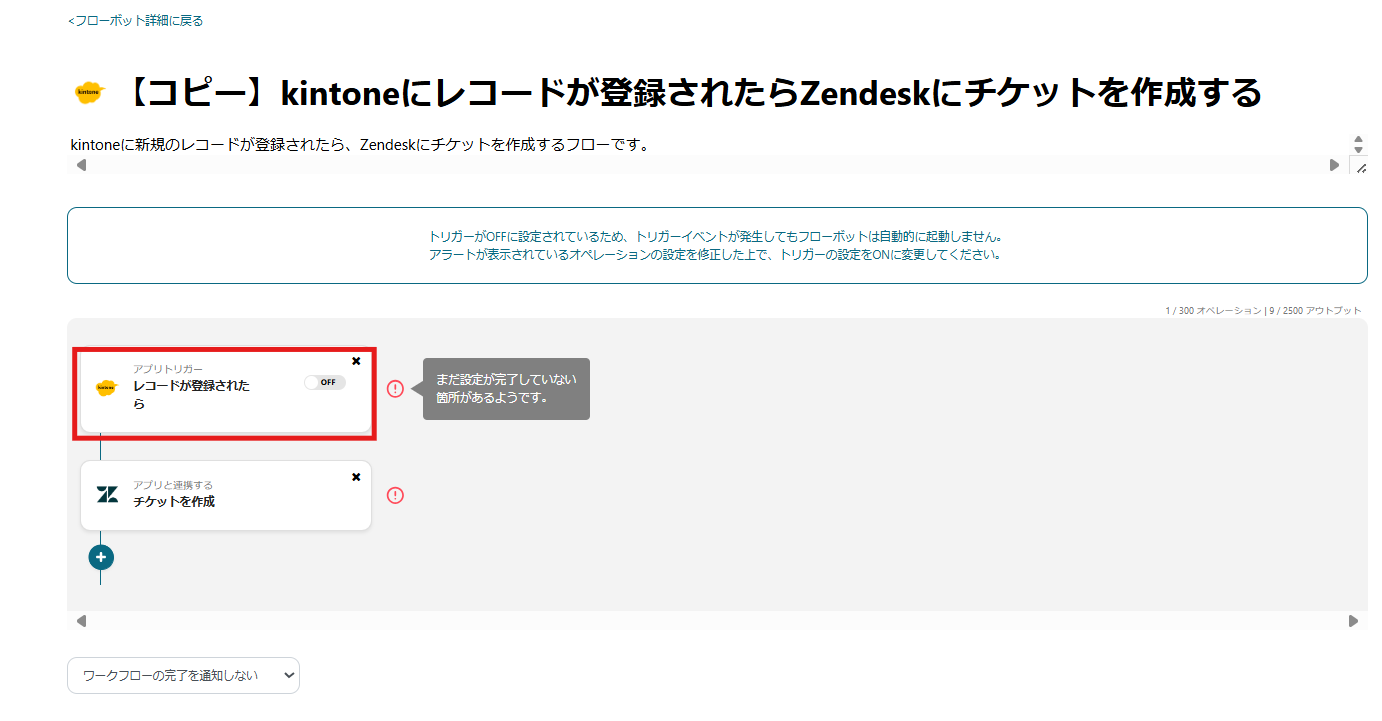The image size is (1382, 721).
Task: Click the まだ設定が完了していない tooltip
Action: [506, 389]
